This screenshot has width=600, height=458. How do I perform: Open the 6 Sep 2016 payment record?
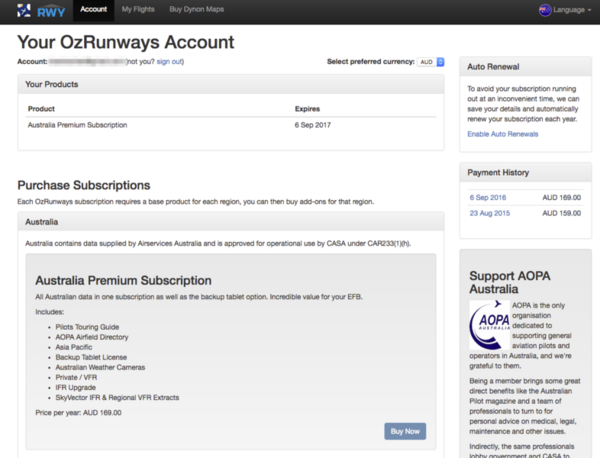489,197
